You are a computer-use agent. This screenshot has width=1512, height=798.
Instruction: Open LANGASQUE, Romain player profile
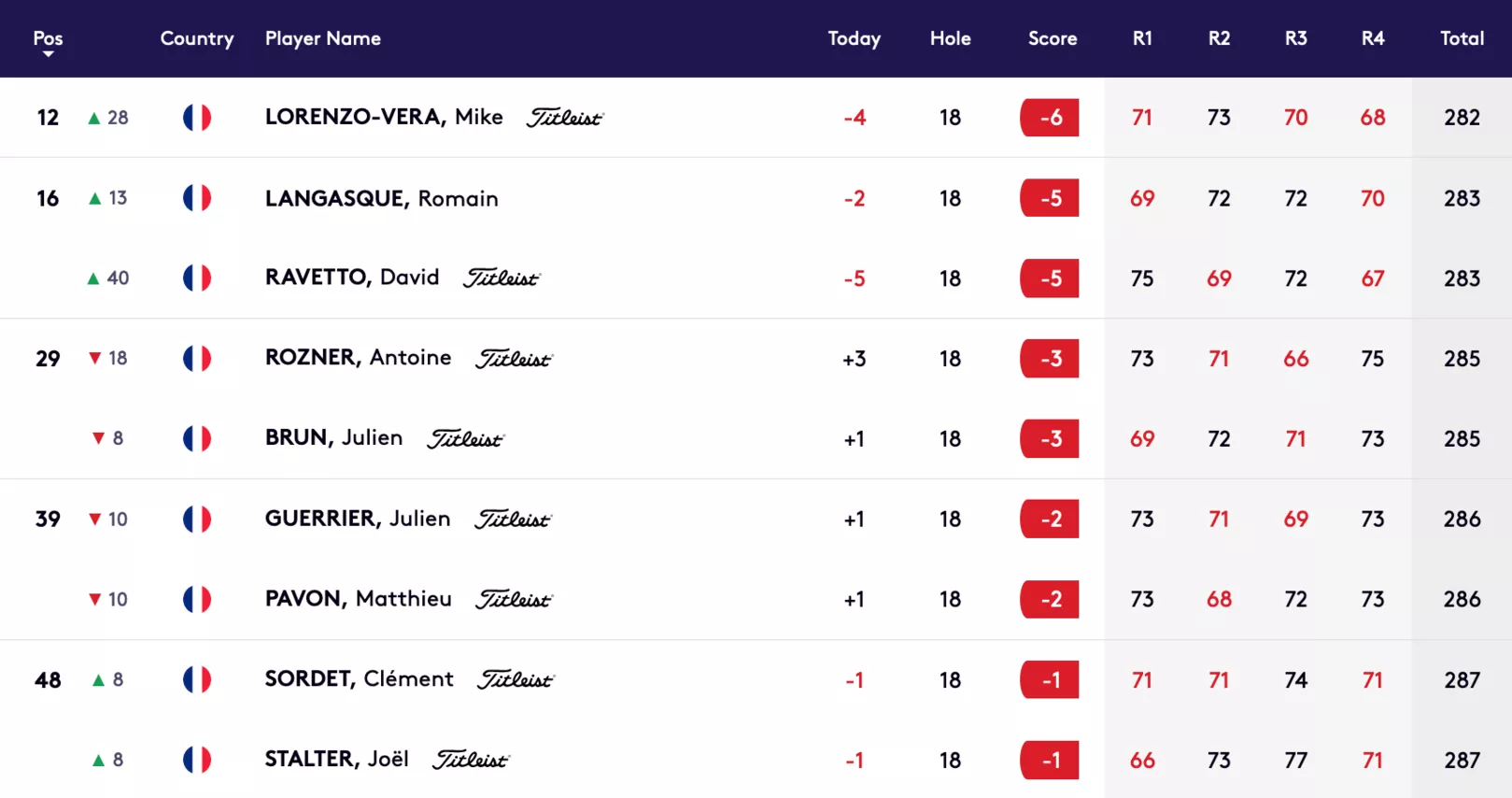click(x=382, y=198)
